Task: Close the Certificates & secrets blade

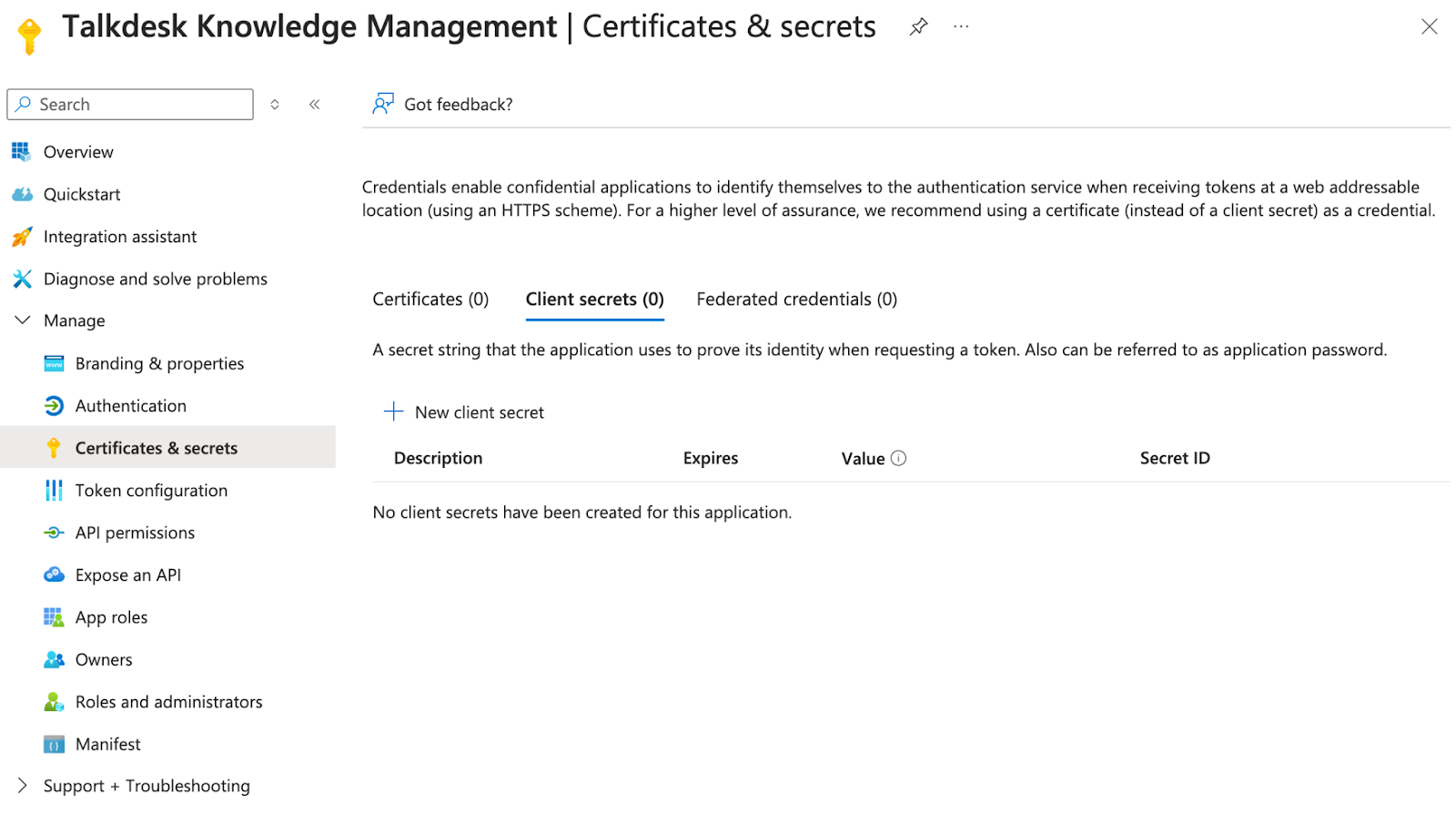Action: tap(1429, 26)
